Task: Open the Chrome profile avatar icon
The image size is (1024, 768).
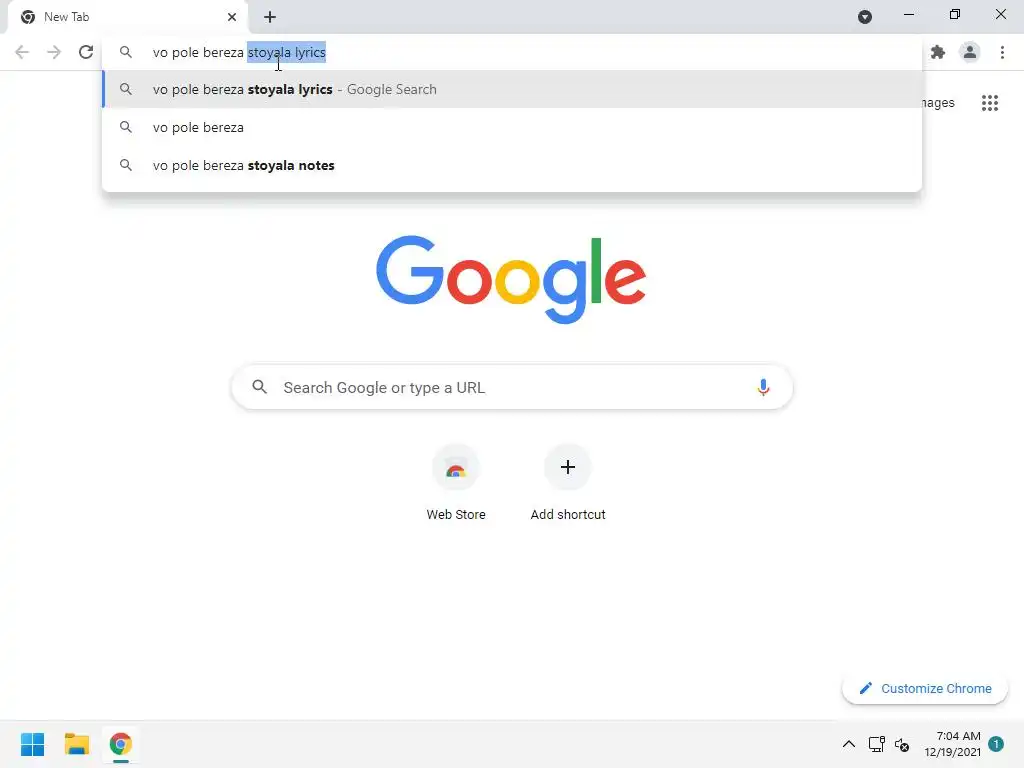Action: click(x=970, y=52)
